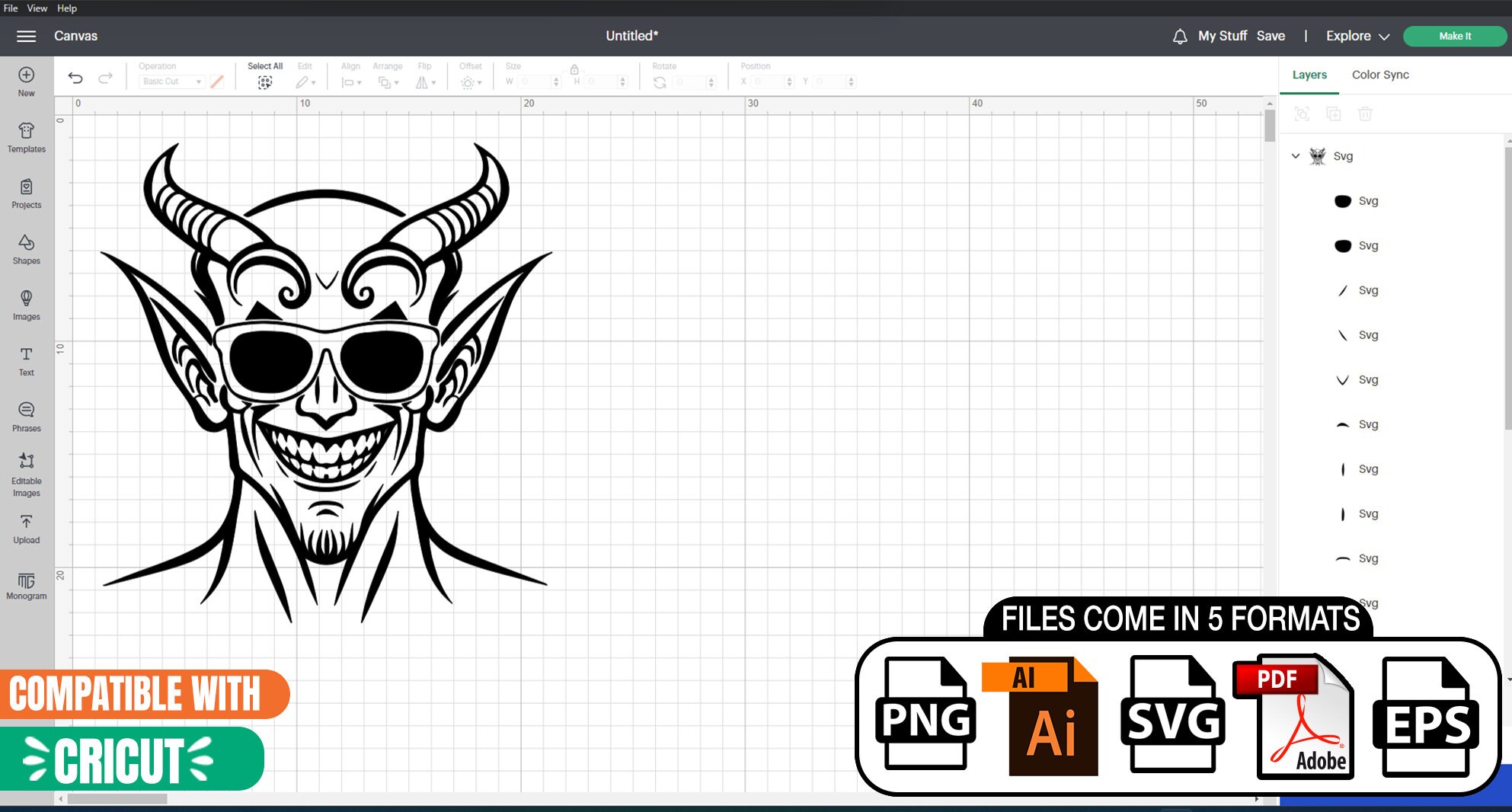1512x812 pixels.
Task: Click the canvas vertical scrollbar
Action: 1270,126
